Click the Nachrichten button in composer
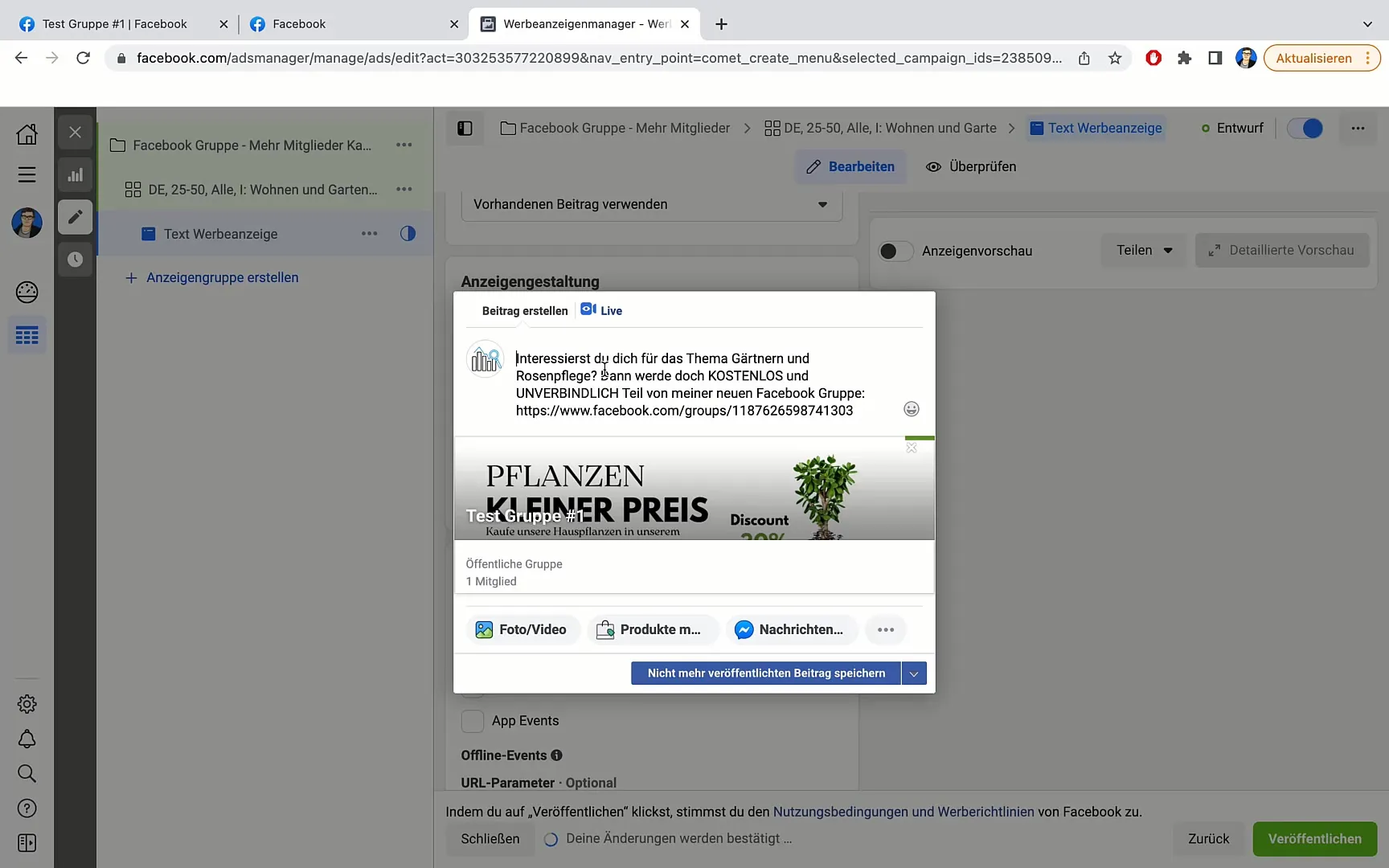This screenshot has width=1389, height=868. (x=791, y=629)
